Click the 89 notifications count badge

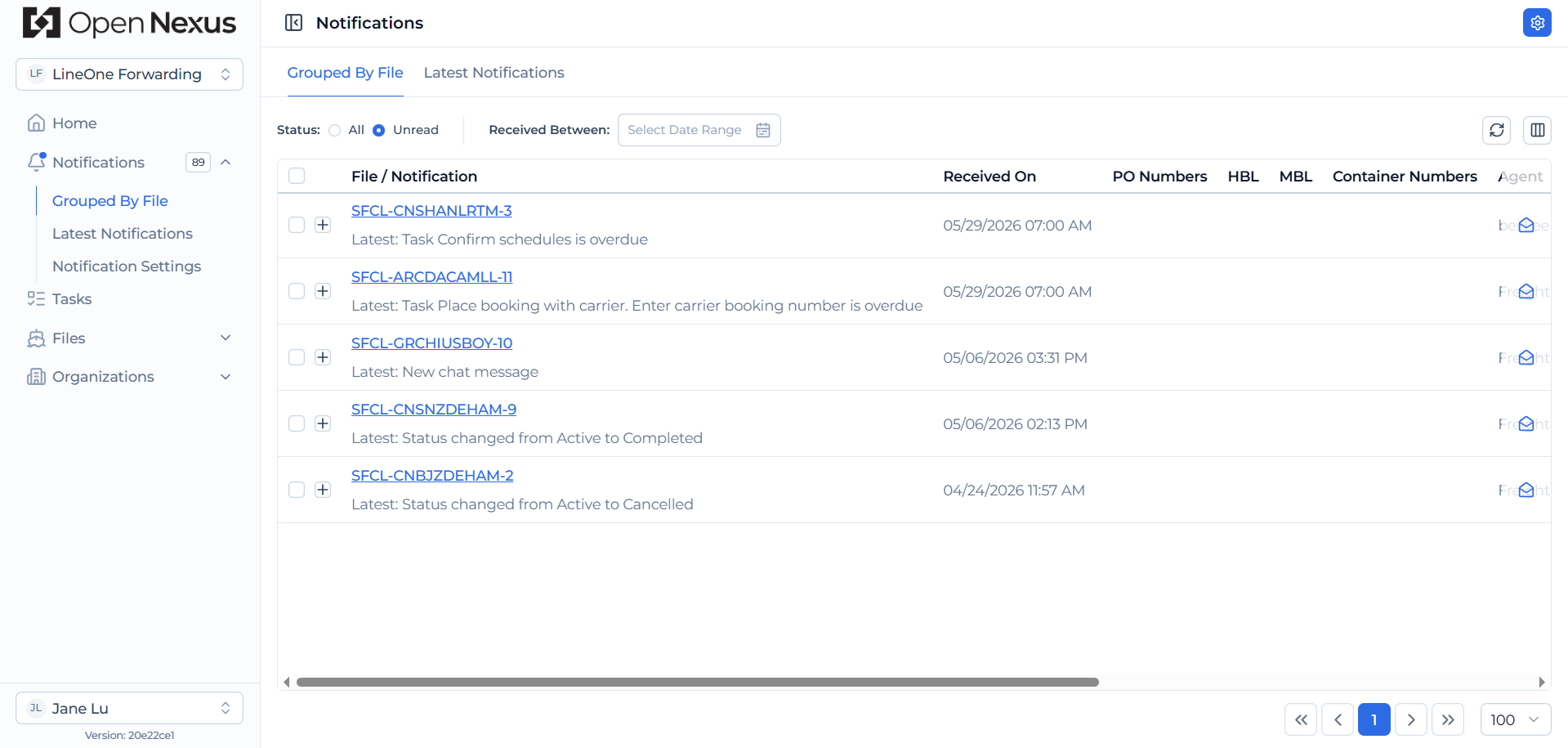[x=198, y=162]
